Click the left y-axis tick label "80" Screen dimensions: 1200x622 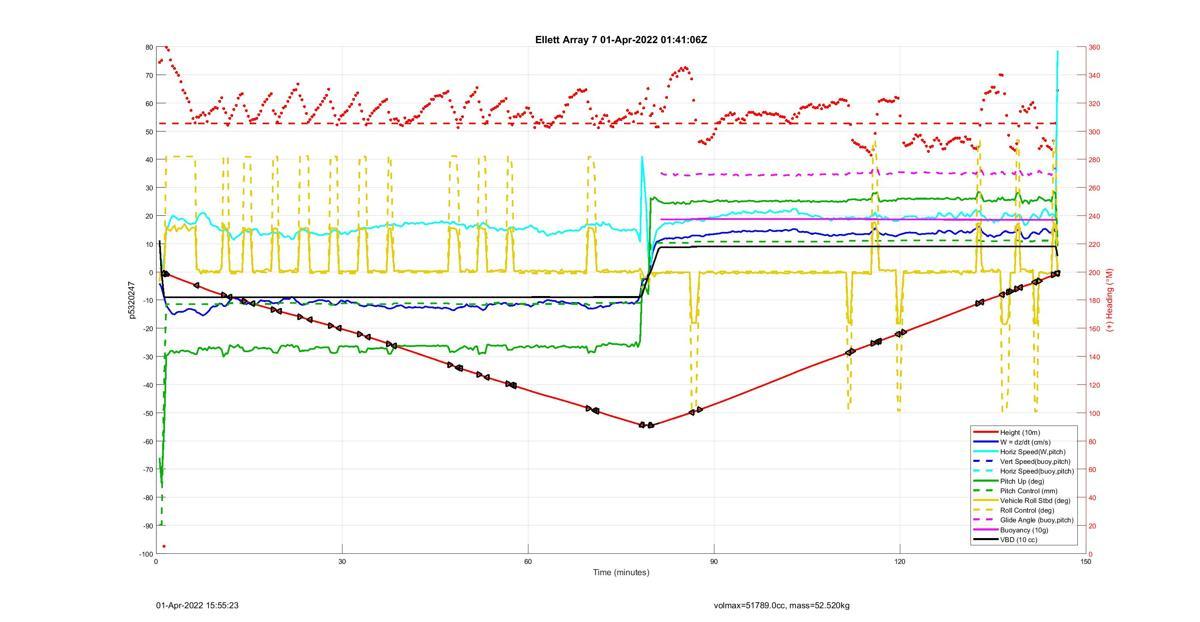point(149,47)
